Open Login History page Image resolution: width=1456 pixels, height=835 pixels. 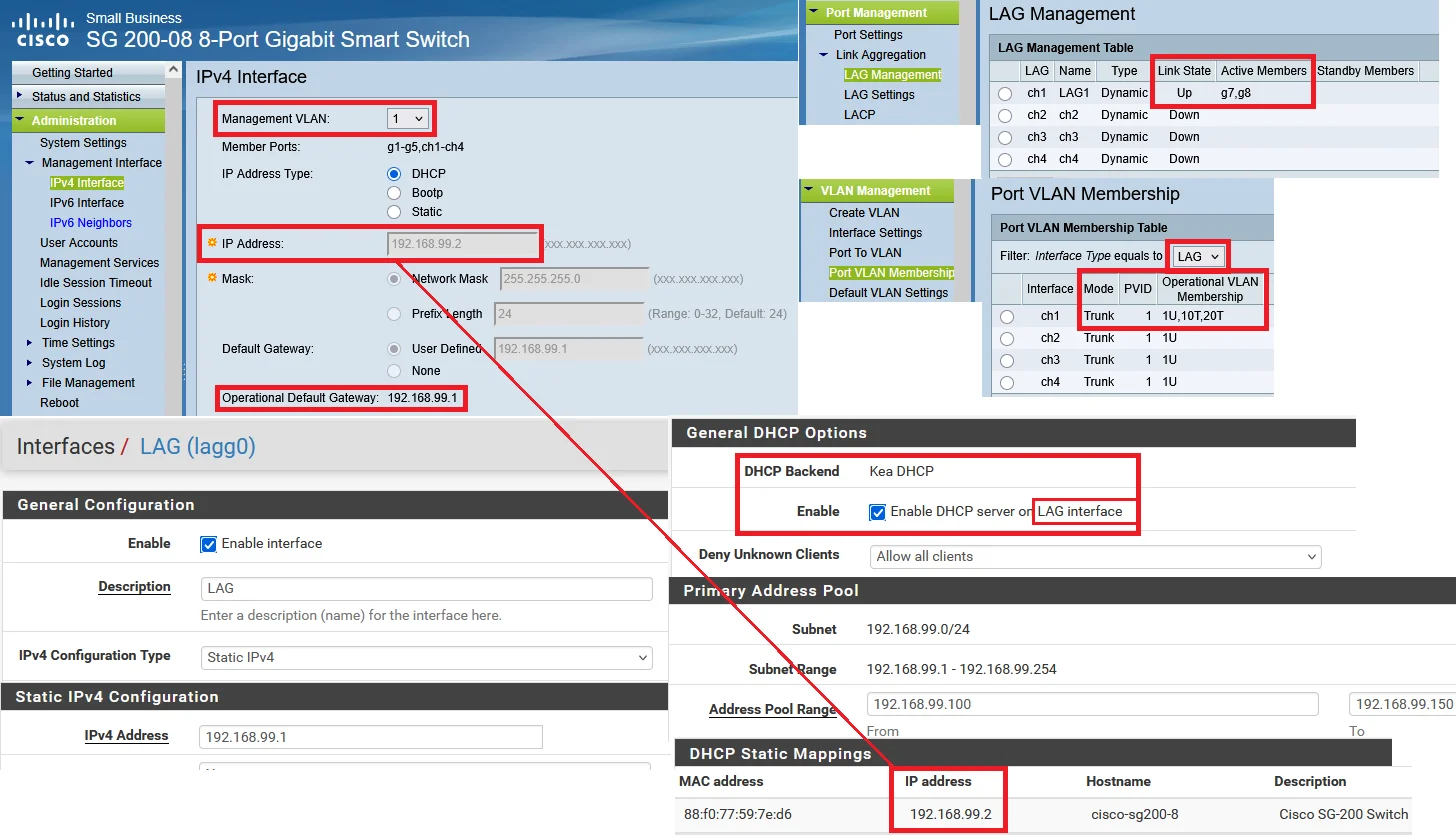pos(75,323)
